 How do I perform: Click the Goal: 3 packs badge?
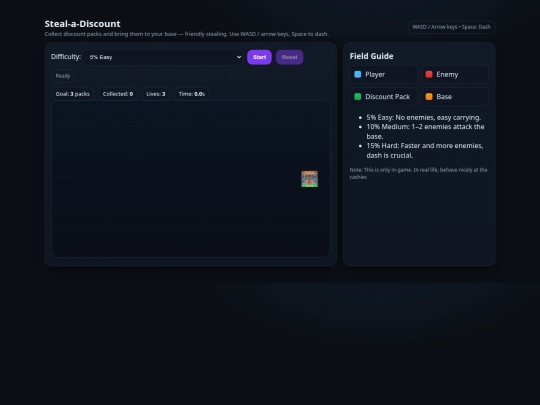pyautogui.click(x=72, y=94)
